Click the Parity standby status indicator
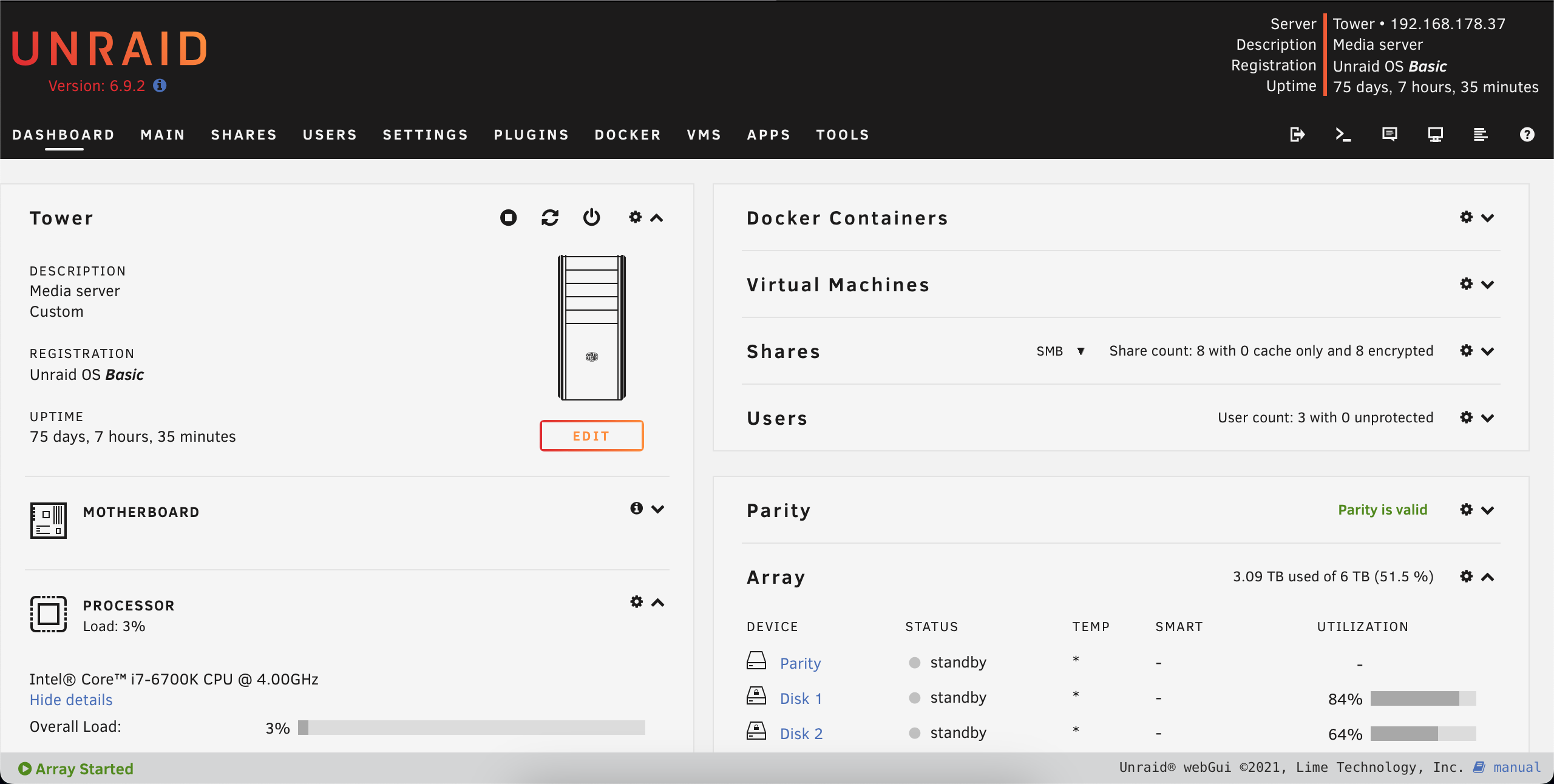This screenshot has width=1554, height=784. click(x=915, y=663)
